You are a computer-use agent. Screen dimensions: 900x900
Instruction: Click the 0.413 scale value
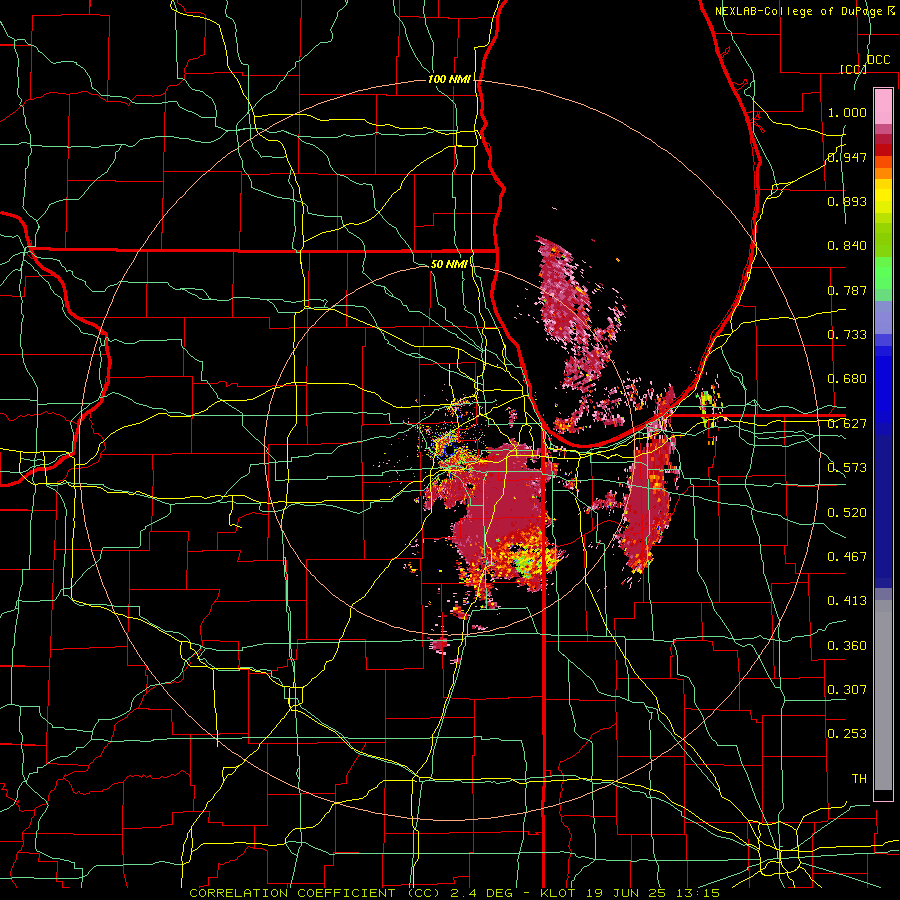847,601
